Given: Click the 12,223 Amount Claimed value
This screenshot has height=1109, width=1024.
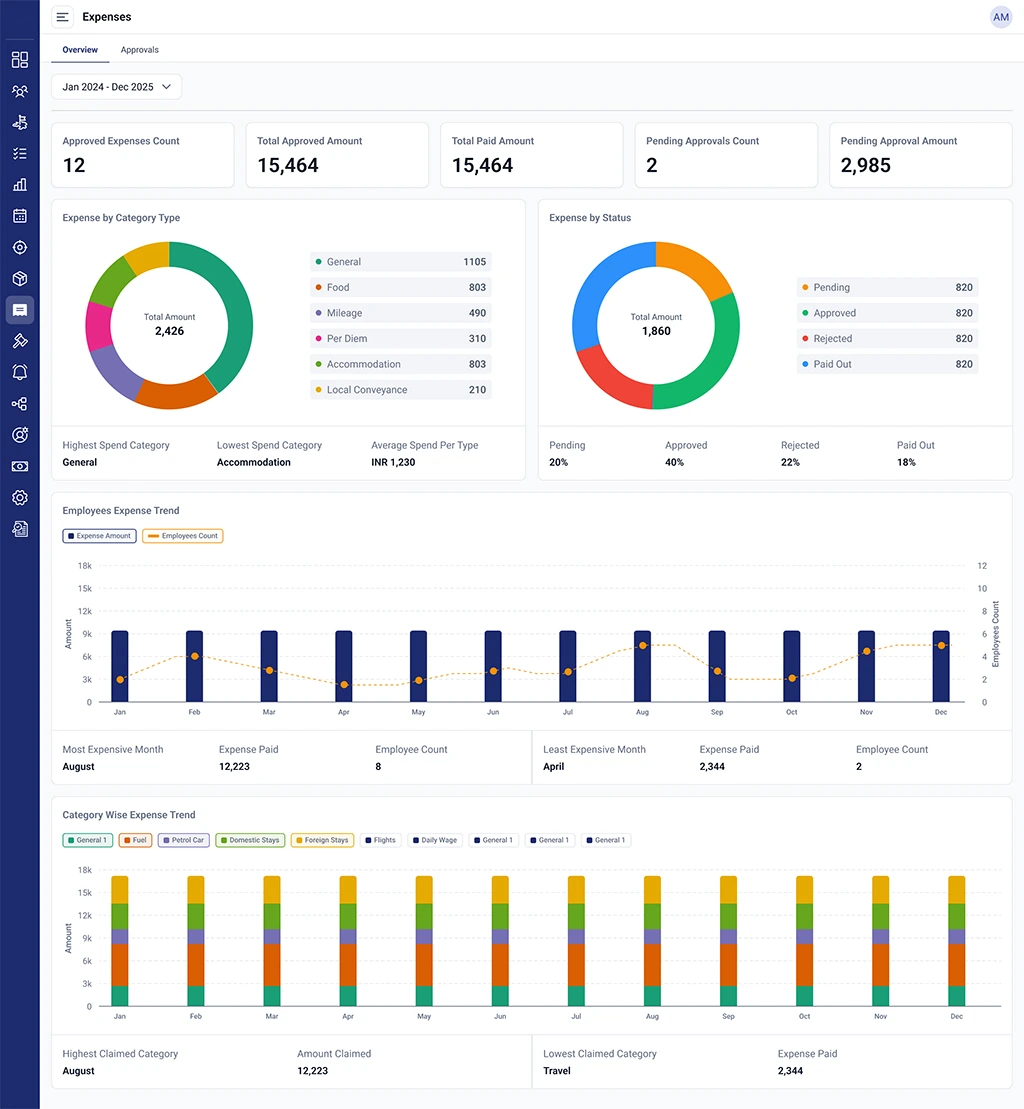Looking at the screenshot, I should (x=313, y=1071).
